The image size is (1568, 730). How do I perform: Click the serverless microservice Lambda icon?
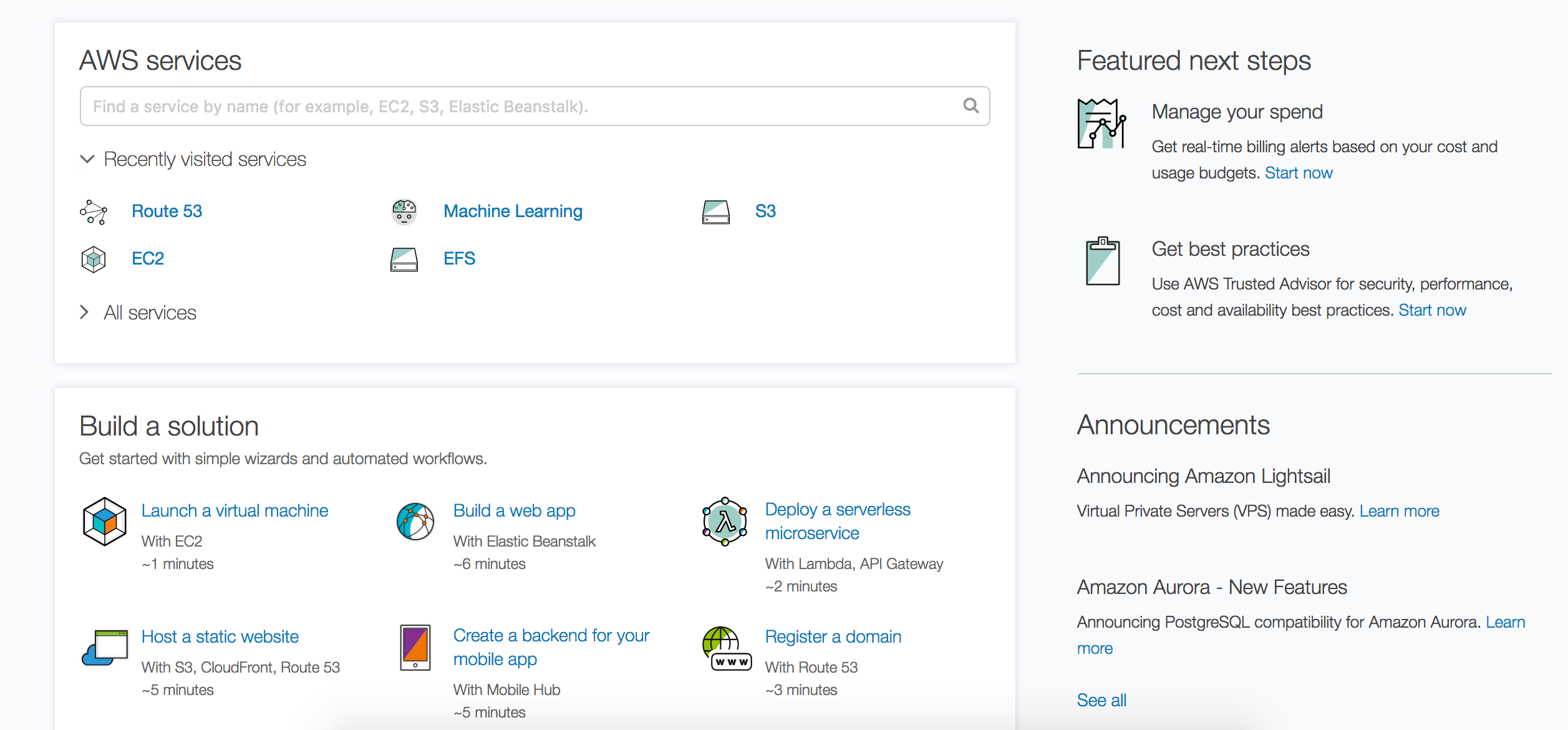click(x=725, y=522)
